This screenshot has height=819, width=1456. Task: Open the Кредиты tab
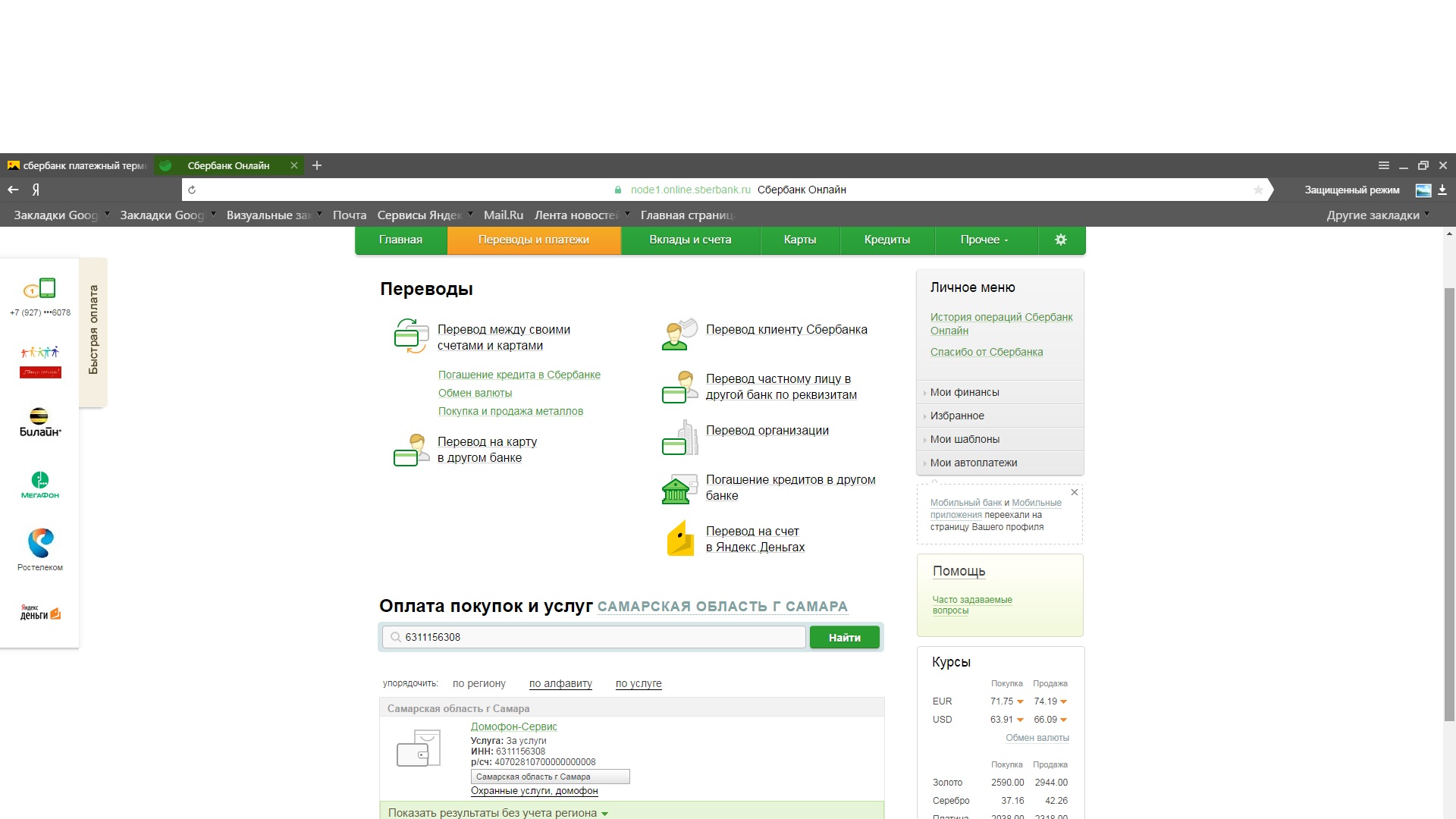tap(887, 240)
